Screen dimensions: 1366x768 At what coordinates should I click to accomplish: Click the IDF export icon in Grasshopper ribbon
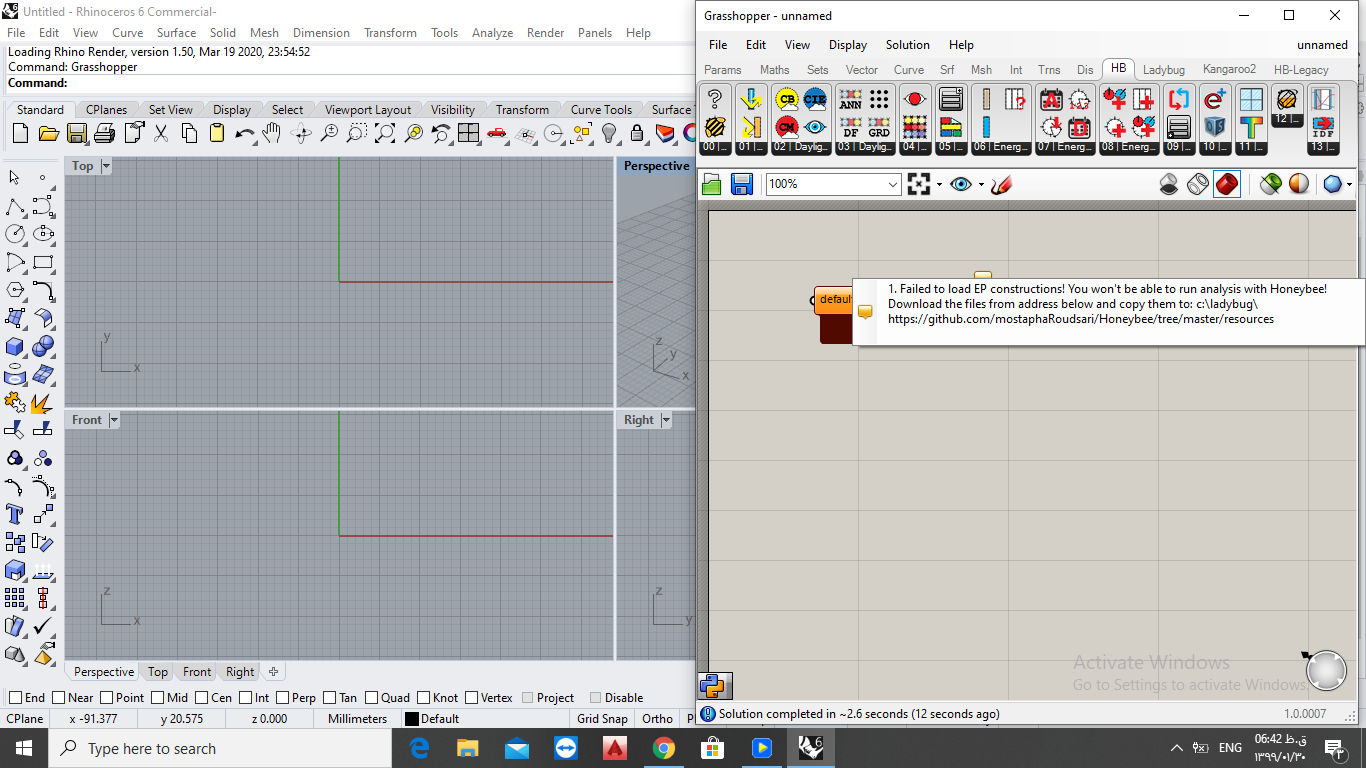click(x=1323, y=127)
